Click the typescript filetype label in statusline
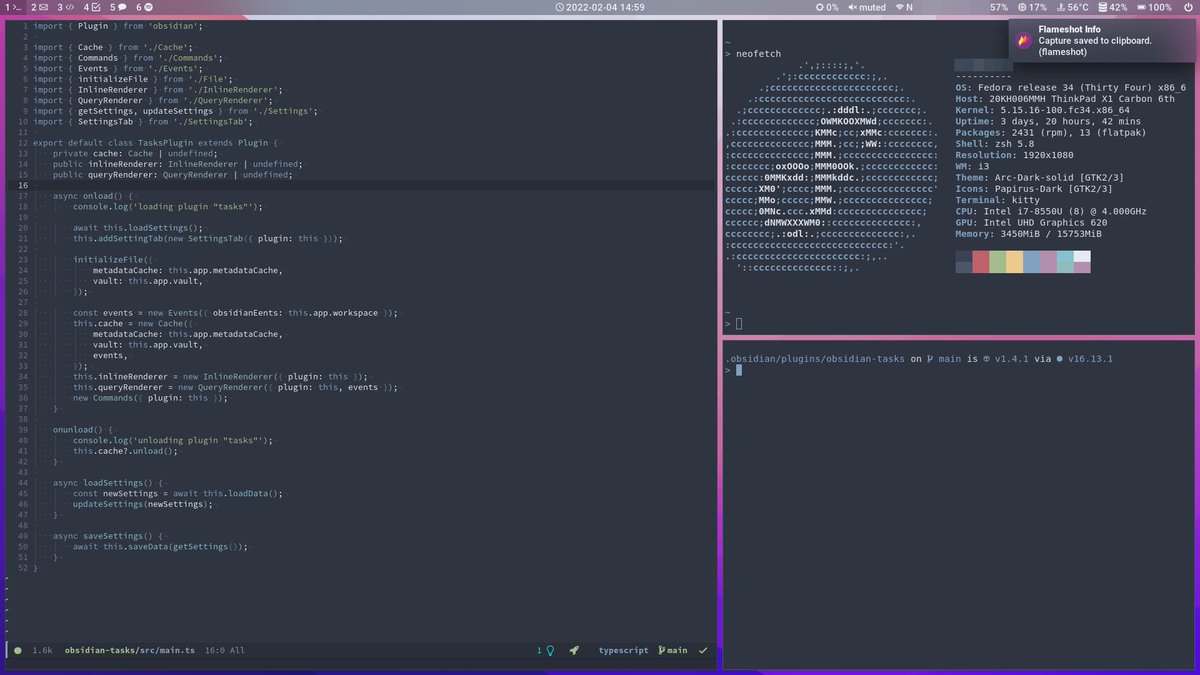 point(623,650)
